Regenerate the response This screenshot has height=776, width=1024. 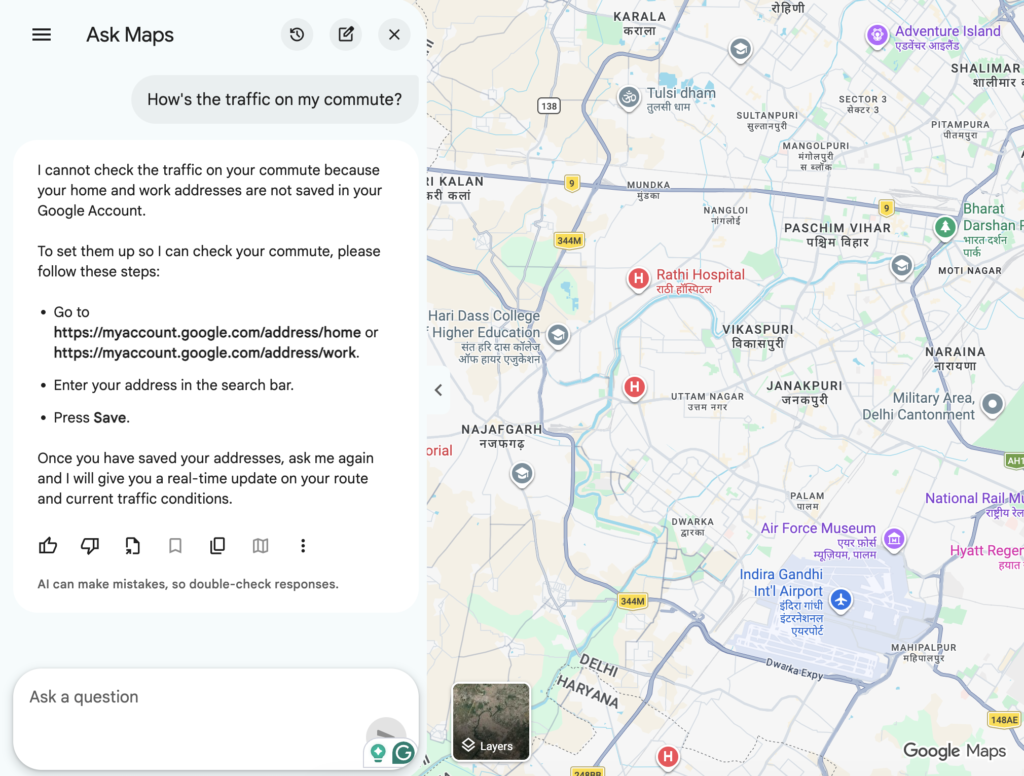[x=133, y=545]
